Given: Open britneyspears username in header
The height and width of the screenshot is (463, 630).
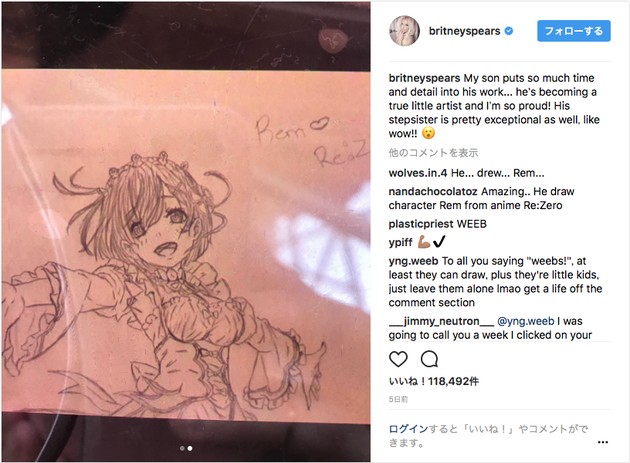Looking at the screenshot, I should (x=464, y=31).
